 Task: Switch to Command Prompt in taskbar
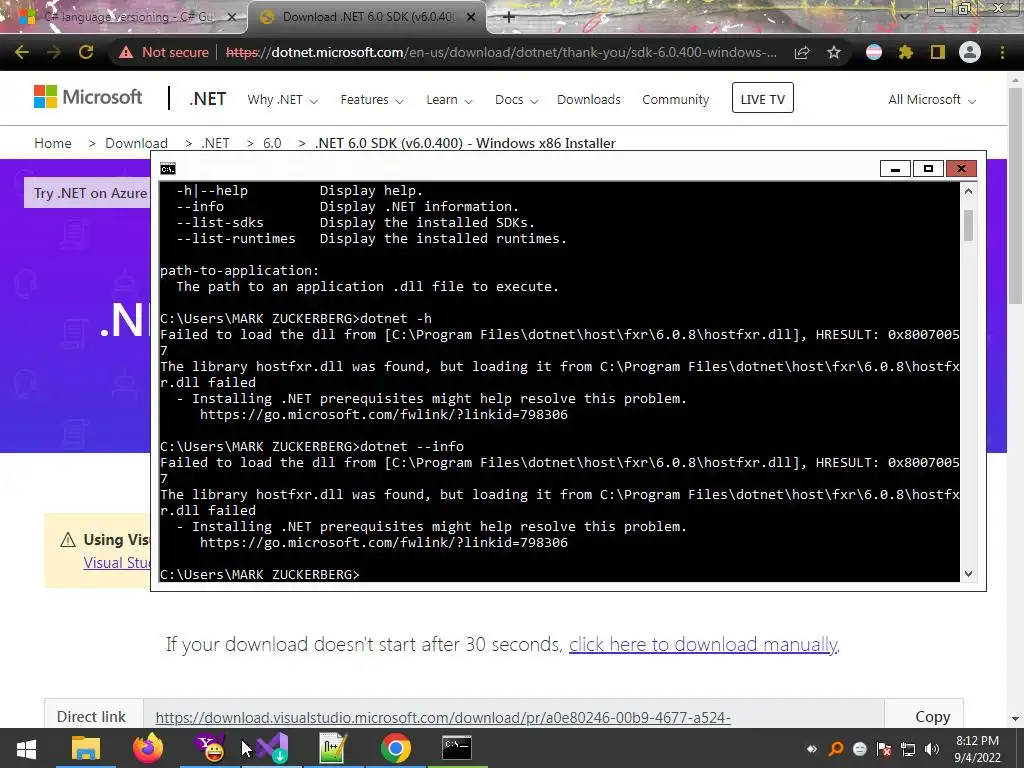(x=456, y=748)
